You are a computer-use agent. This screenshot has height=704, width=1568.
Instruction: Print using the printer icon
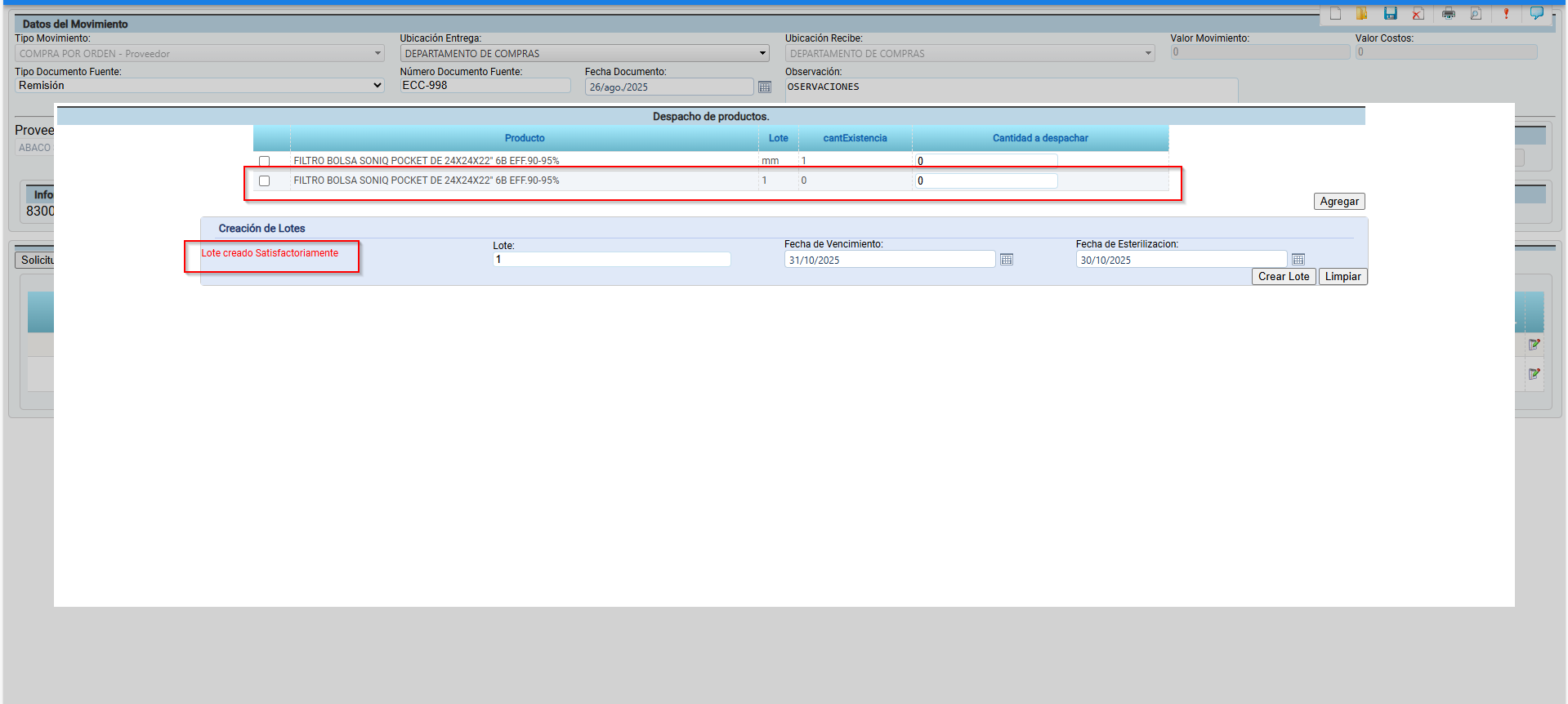(1449, 13)
